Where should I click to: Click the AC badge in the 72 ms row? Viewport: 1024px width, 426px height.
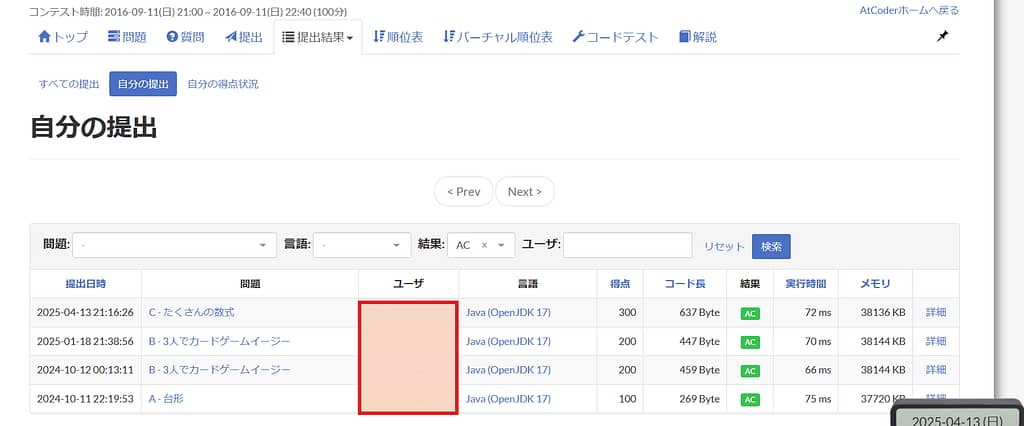click(750, 313)
